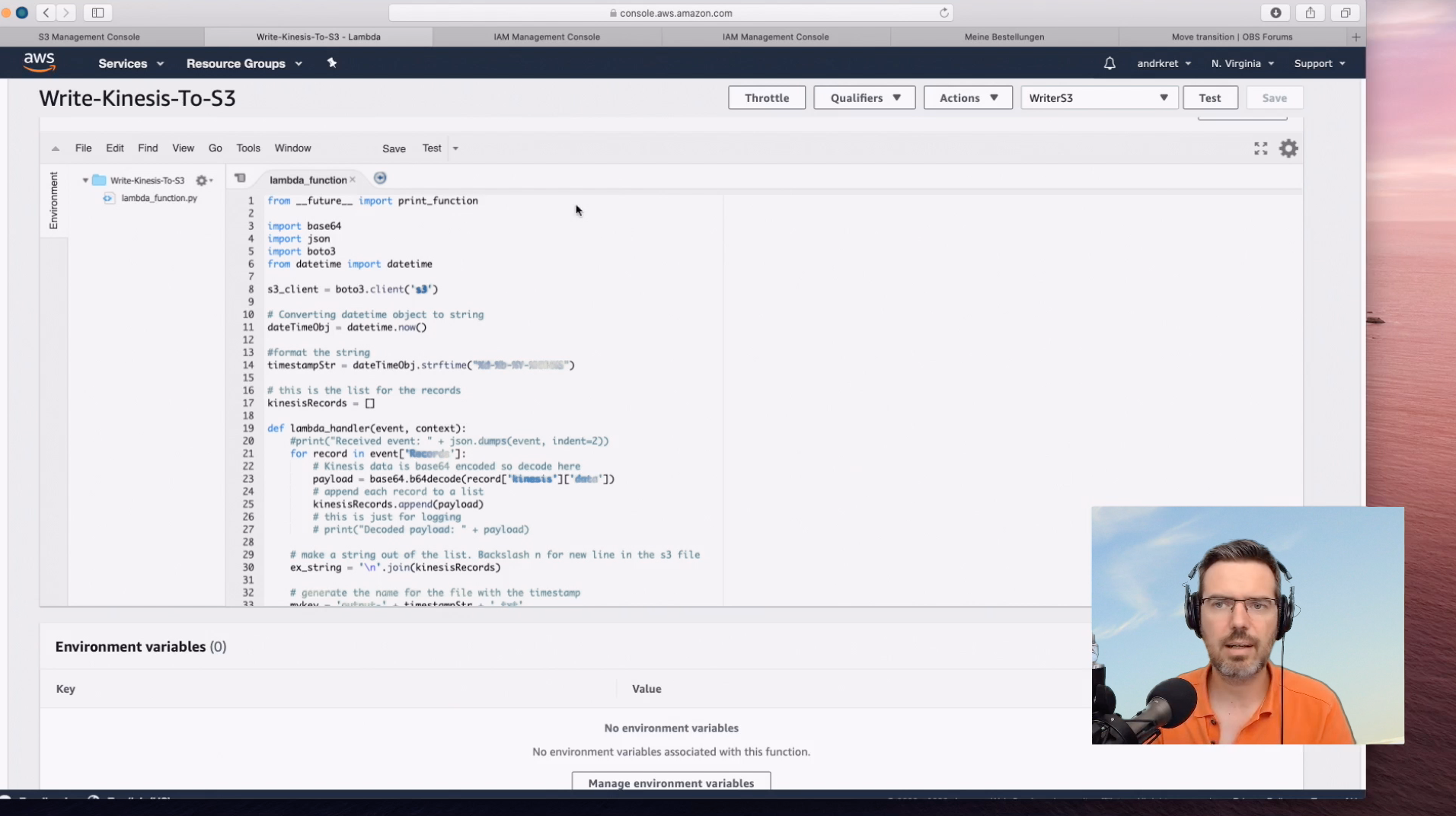This screenshot has width=1456, height=816.
Task: Open the Write-Kinesis-To-S3 folder gear menu
Action: coord(203,180)
